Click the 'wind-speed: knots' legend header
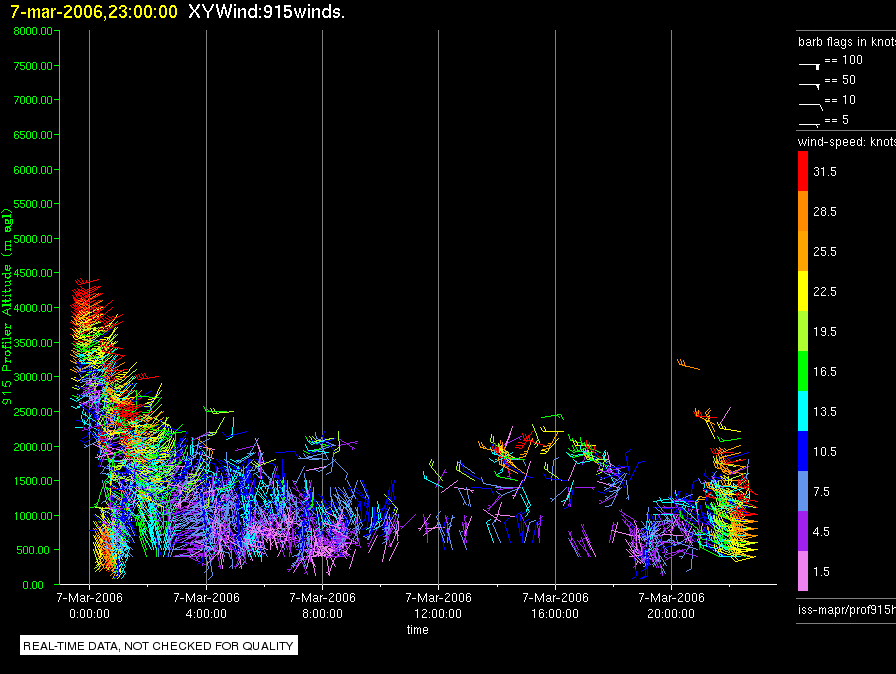This screenshot has width=896, height=674. (x=847, y=142)
